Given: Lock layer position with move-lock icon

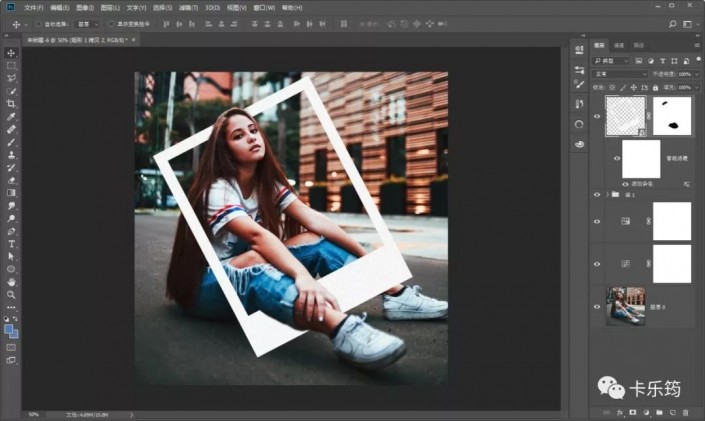Looking at the screenshot, I should click(x=634, y=87).
